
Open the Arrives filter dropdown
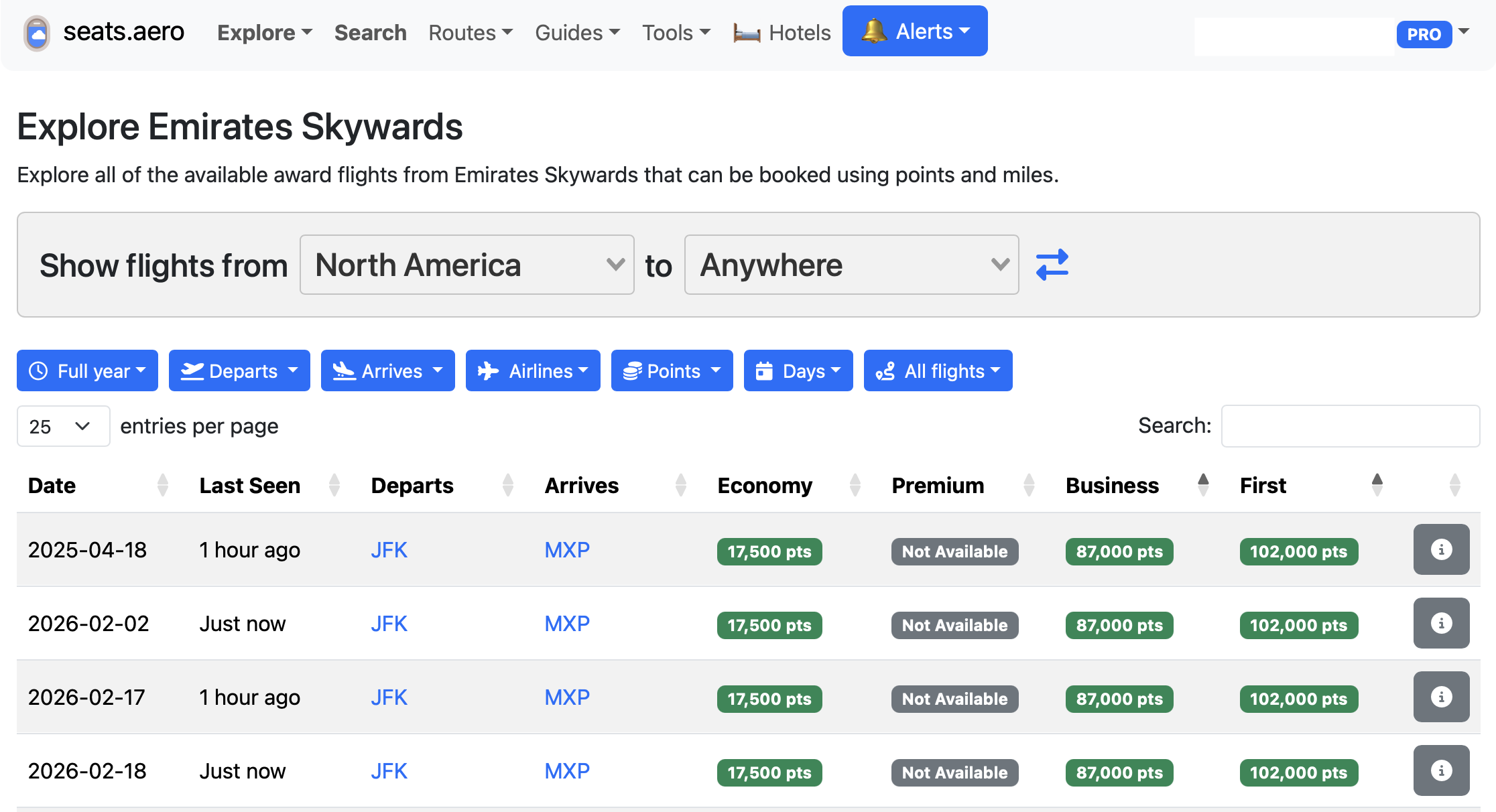pos(388,370)
